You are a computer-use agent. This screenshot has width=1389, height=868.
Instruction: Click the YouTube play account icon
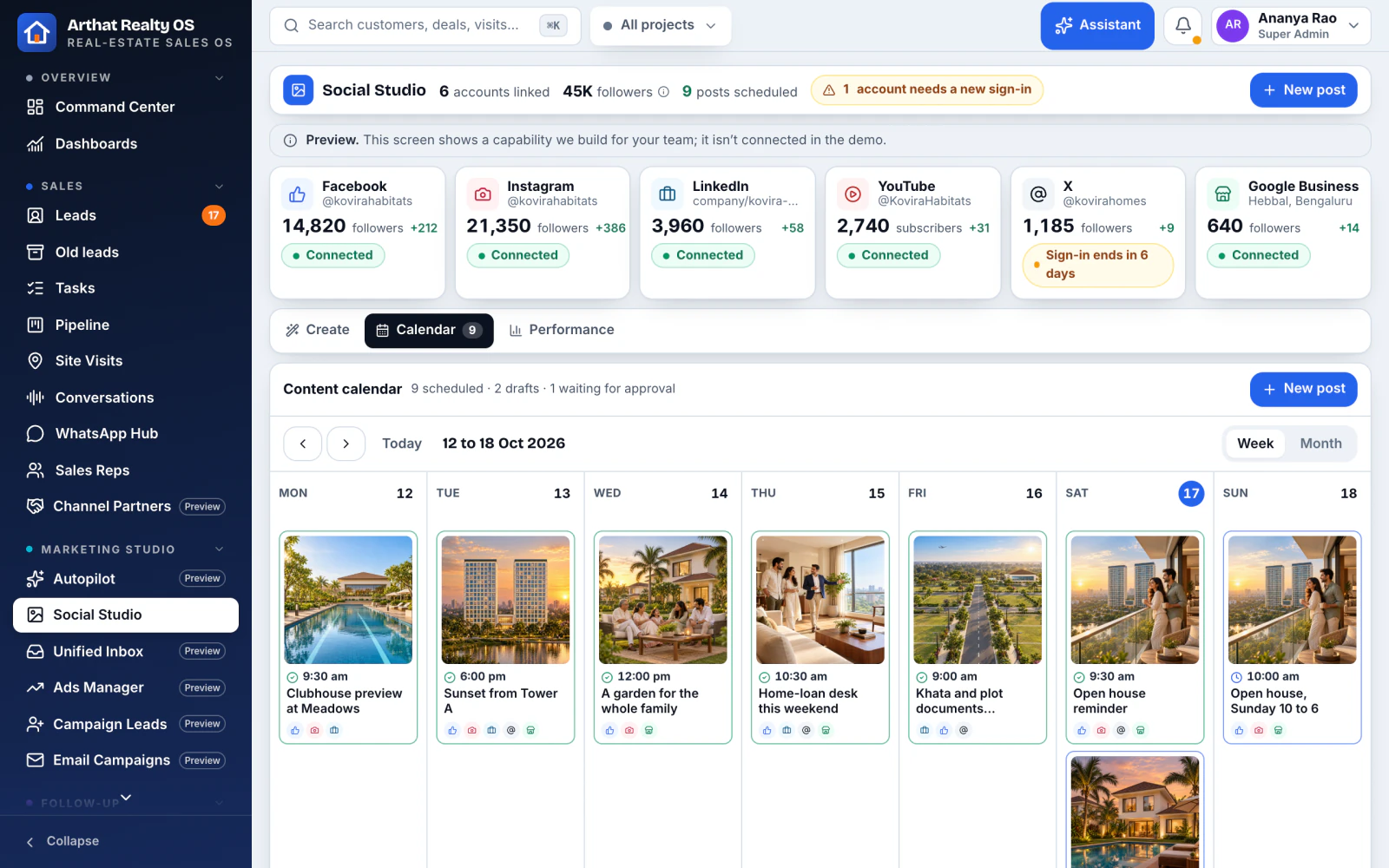point(852,194)
